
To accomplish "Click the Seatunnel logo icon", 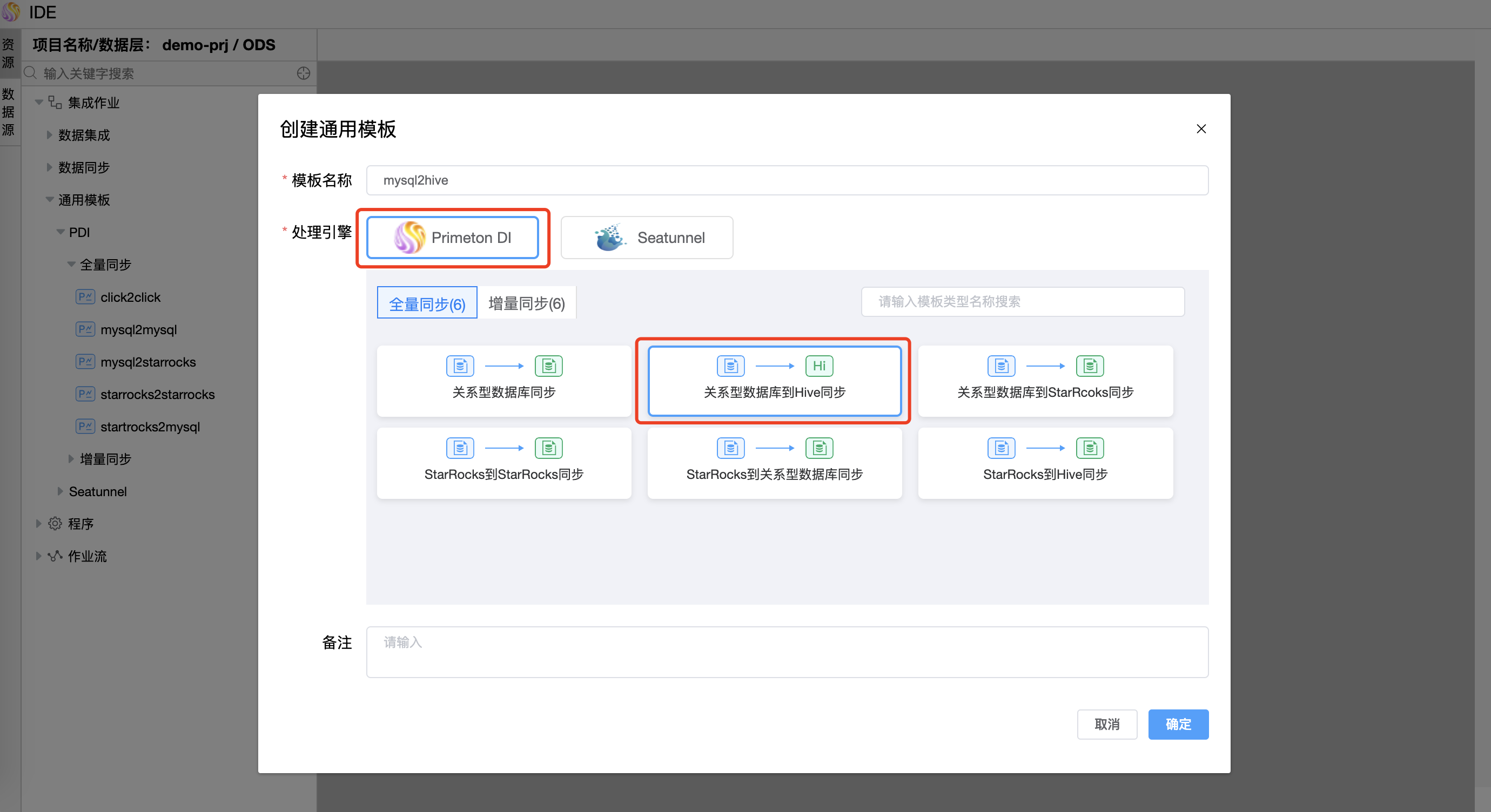I will [609, 238].
